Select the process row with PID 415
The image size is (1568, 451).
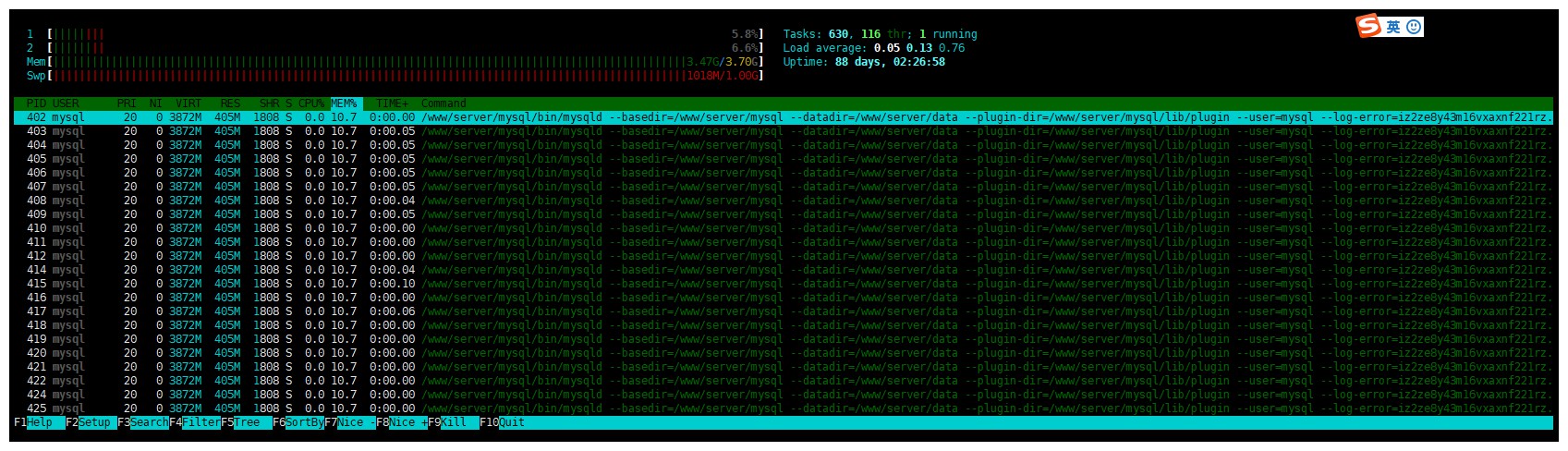click(783, 284)
